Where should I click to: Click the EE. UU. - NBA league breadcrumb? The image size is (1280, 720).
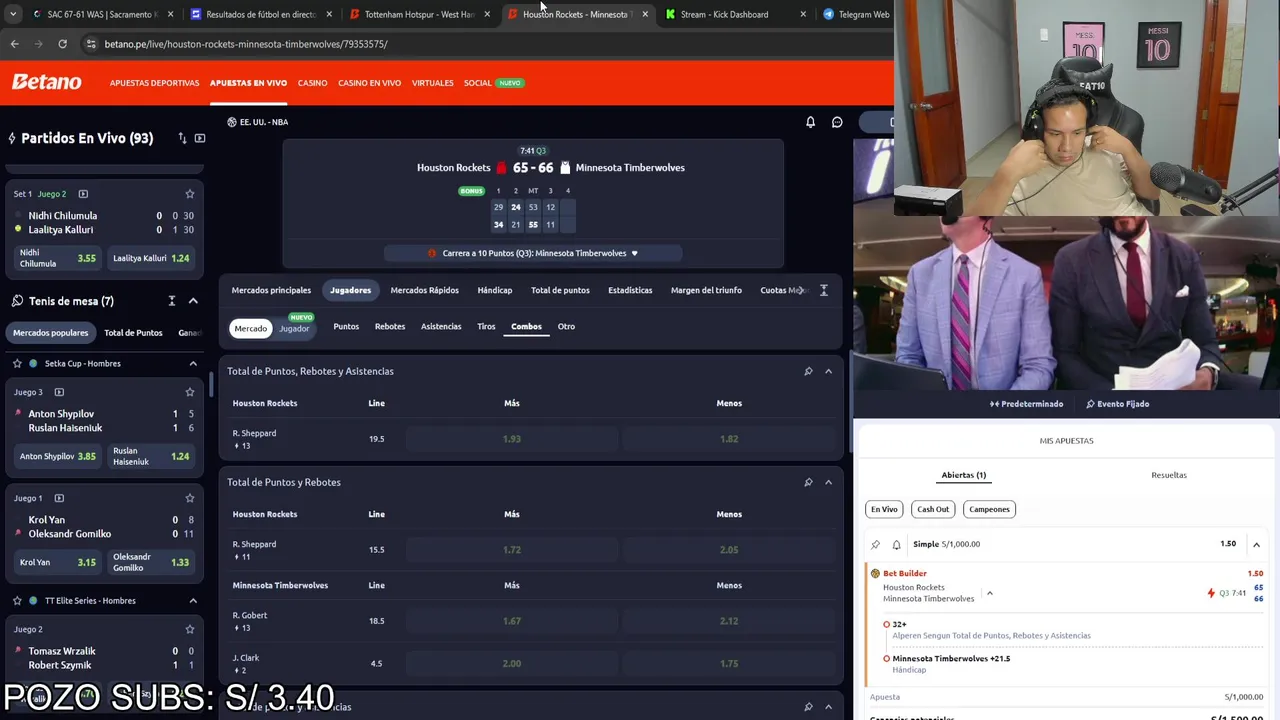[x=258, y=122]
